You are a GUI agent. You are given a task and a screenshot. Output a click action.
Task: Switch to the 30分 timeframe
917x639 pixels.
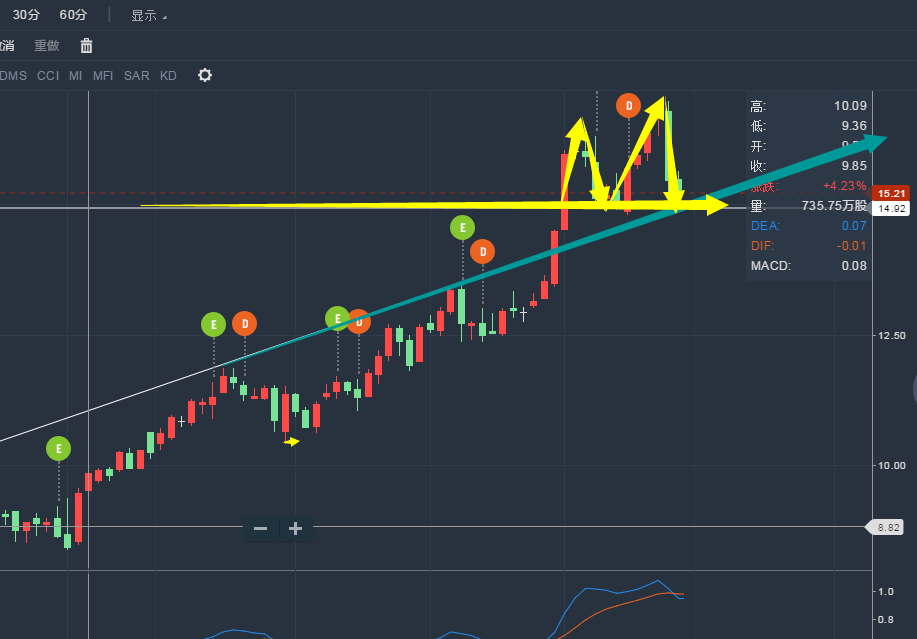click(26, 15)
